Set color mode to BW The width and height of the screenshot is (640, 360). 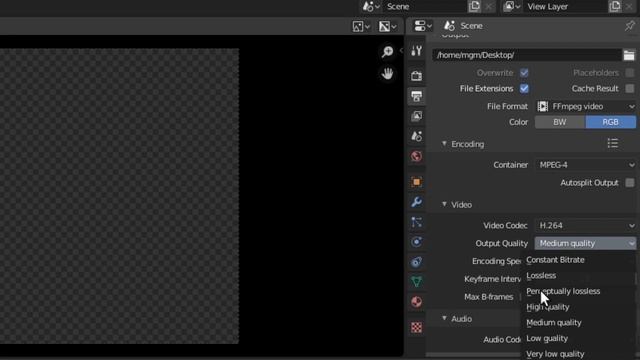pyautogui.click(x=560, y=122)
